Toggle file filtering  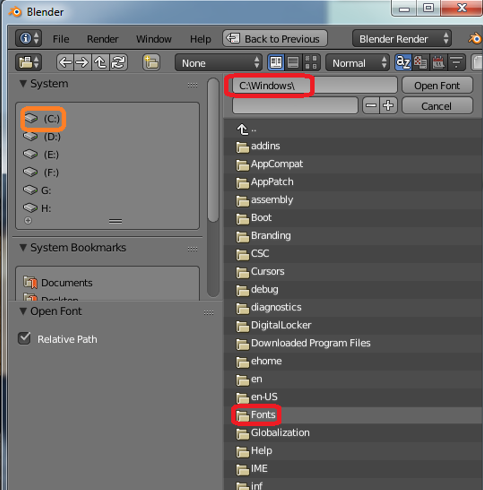coord(456,62)
